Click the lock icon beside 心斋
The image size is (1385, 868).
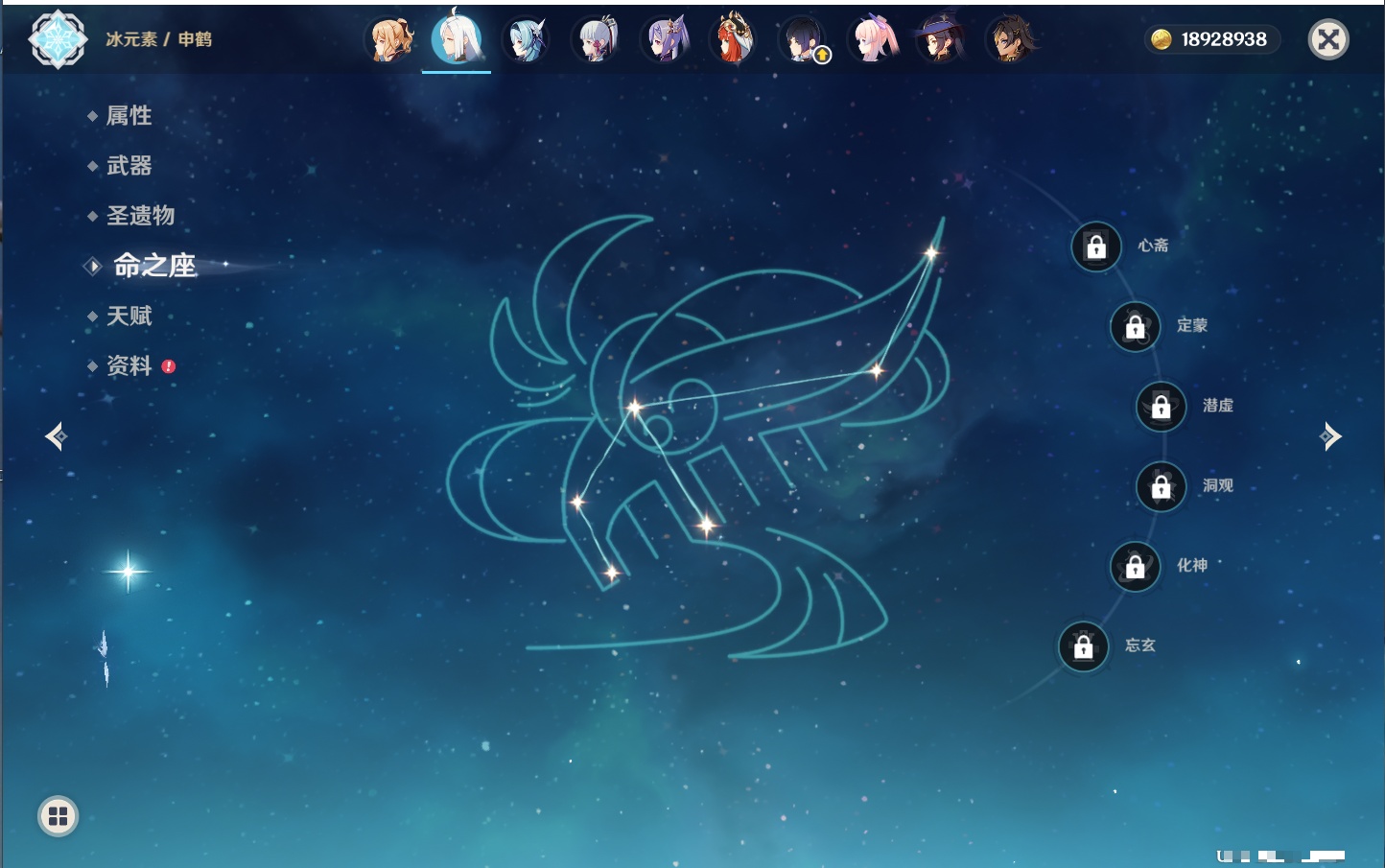1096,246
